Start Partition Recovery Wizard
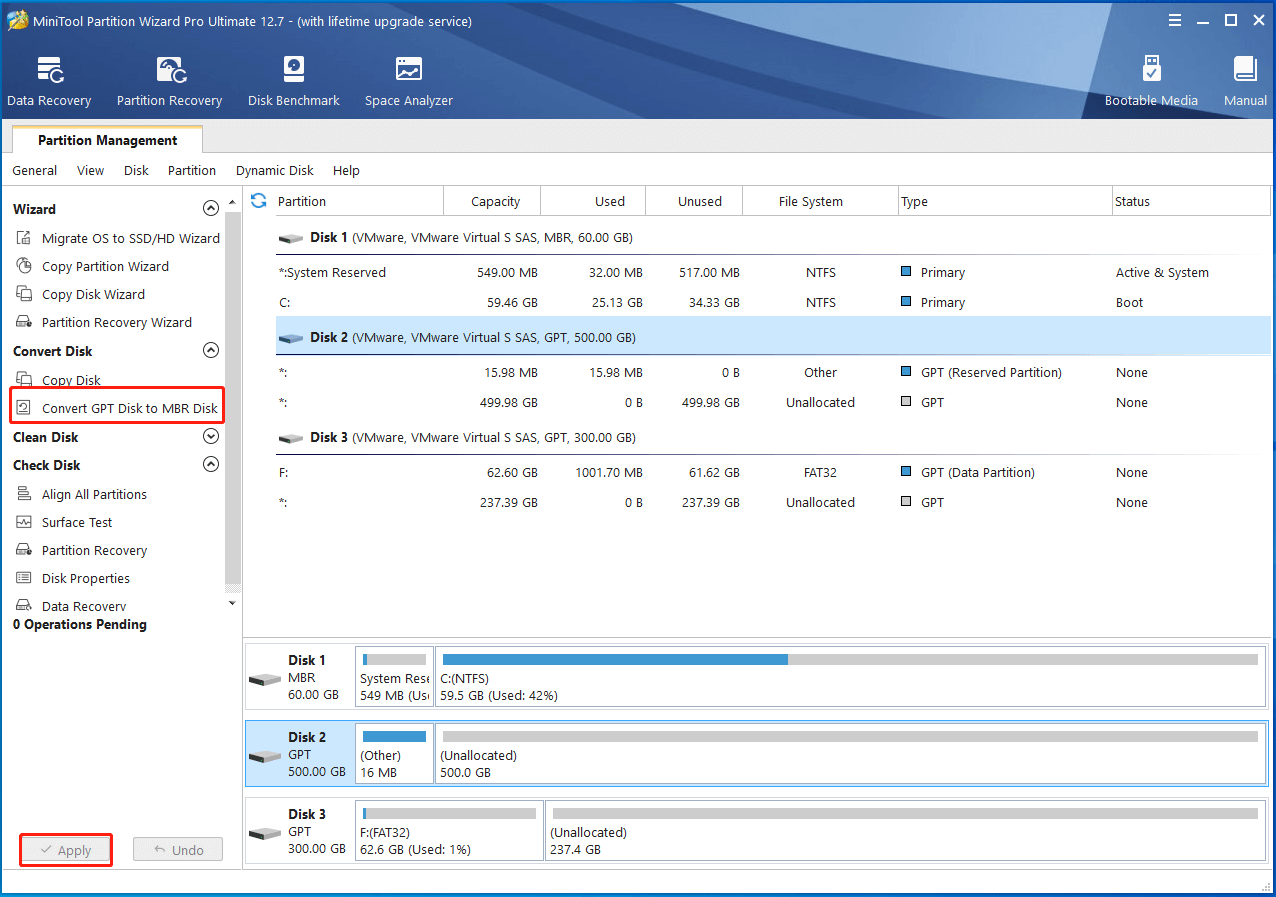The image size is (1276, 897). click(x=104, y=322)
